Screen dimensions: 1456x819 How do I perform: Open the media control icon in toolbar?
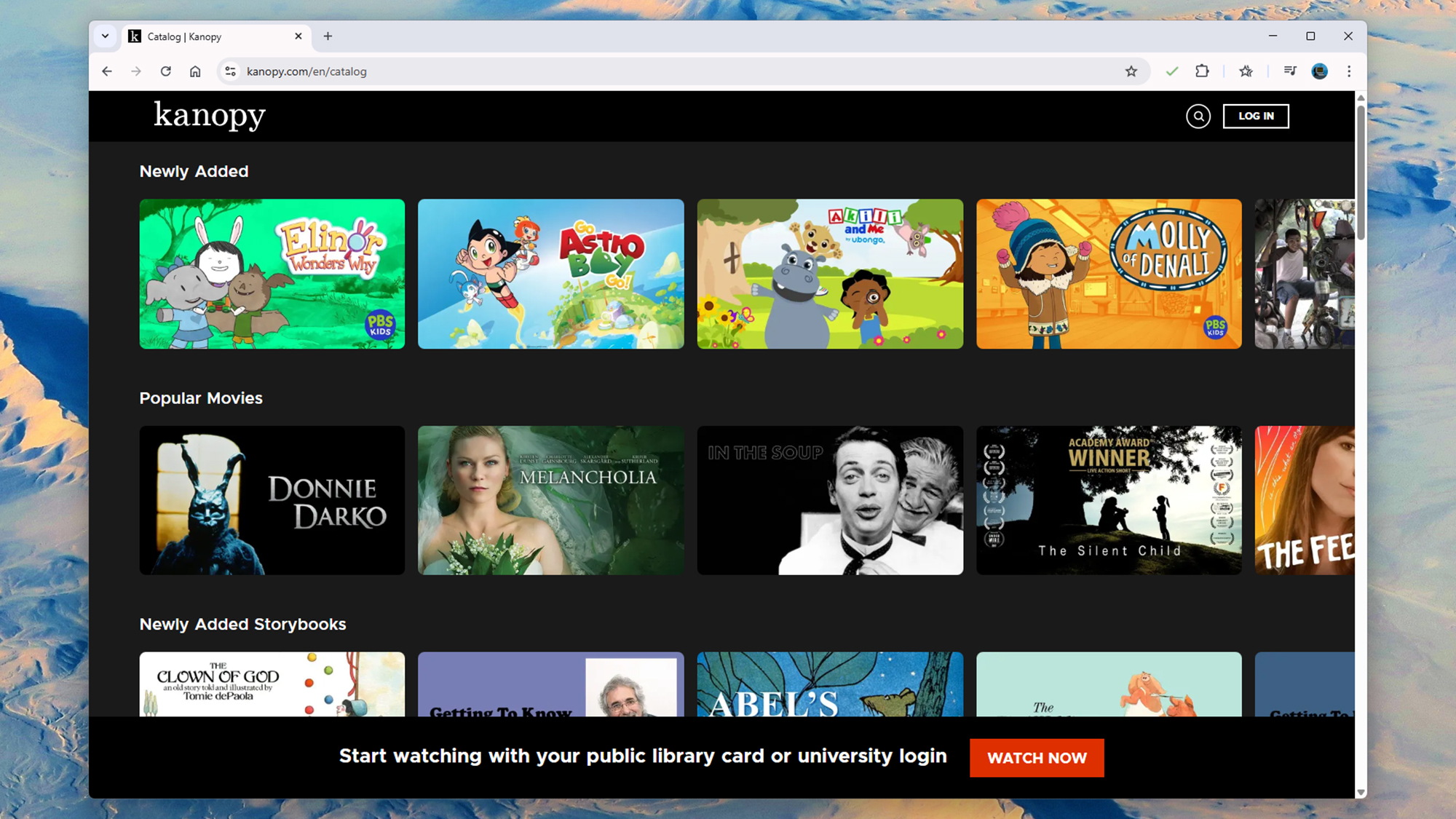click(x=1290, y=71)
